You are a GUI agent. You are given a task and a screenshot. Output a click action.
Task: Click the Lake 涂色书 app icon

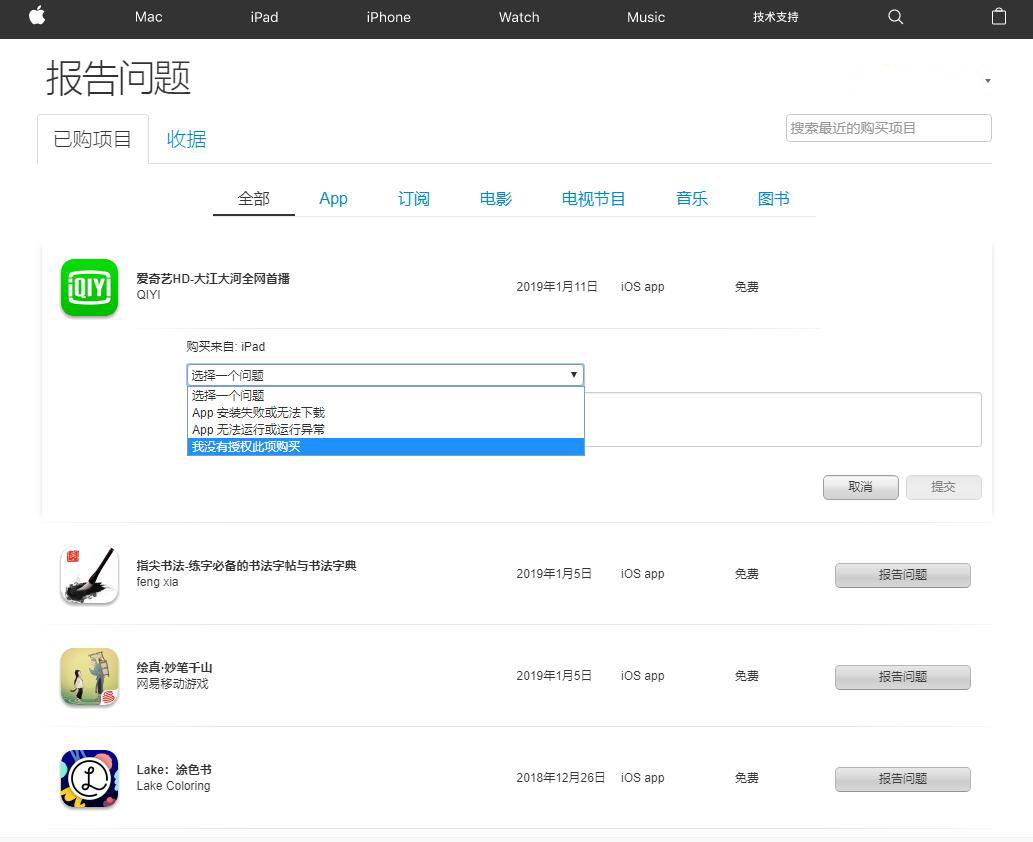click(x=89, y=779)
